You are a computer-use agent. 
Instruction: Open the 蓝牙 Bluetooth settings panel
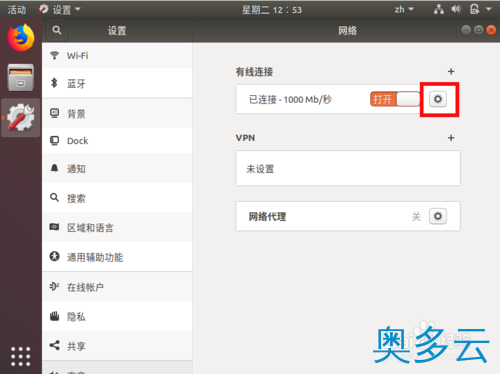click(117, 83)
